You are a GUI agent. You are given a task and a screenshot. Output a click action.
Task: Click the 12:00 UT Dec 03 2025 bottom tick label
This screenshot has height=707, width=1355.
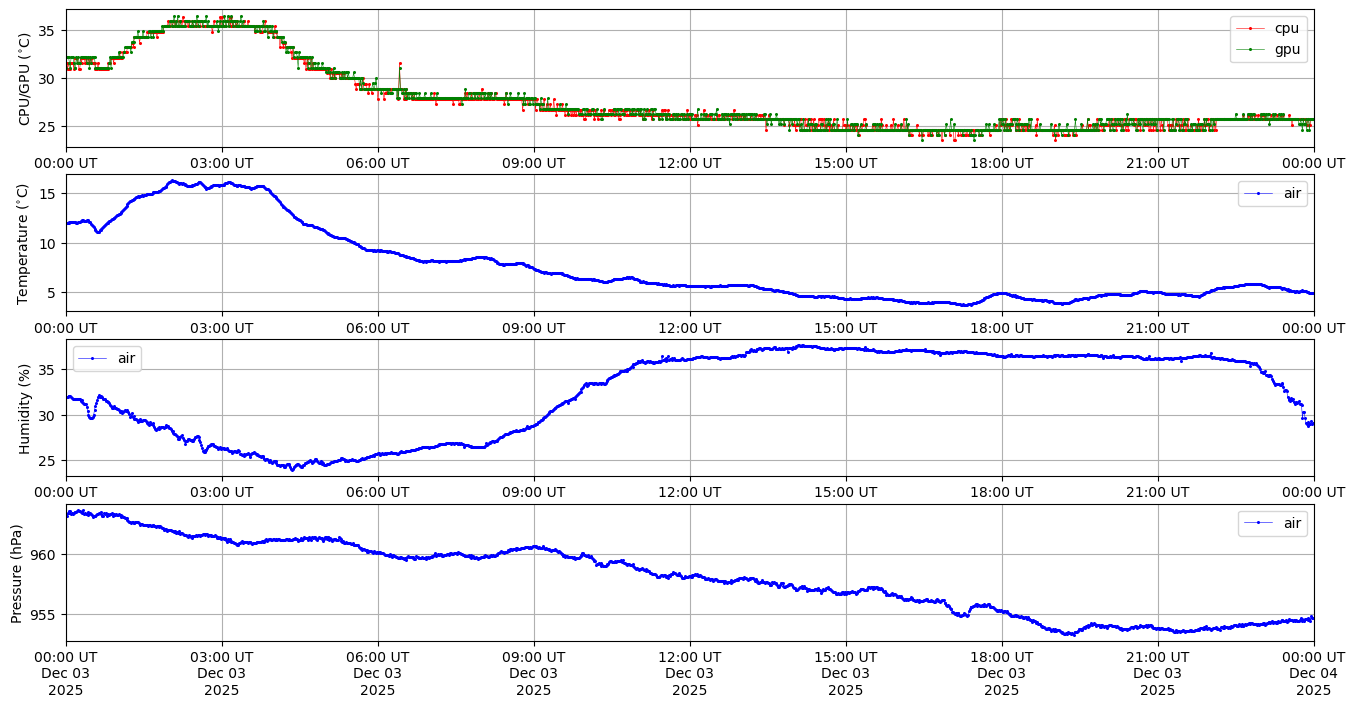coord(689,674)
